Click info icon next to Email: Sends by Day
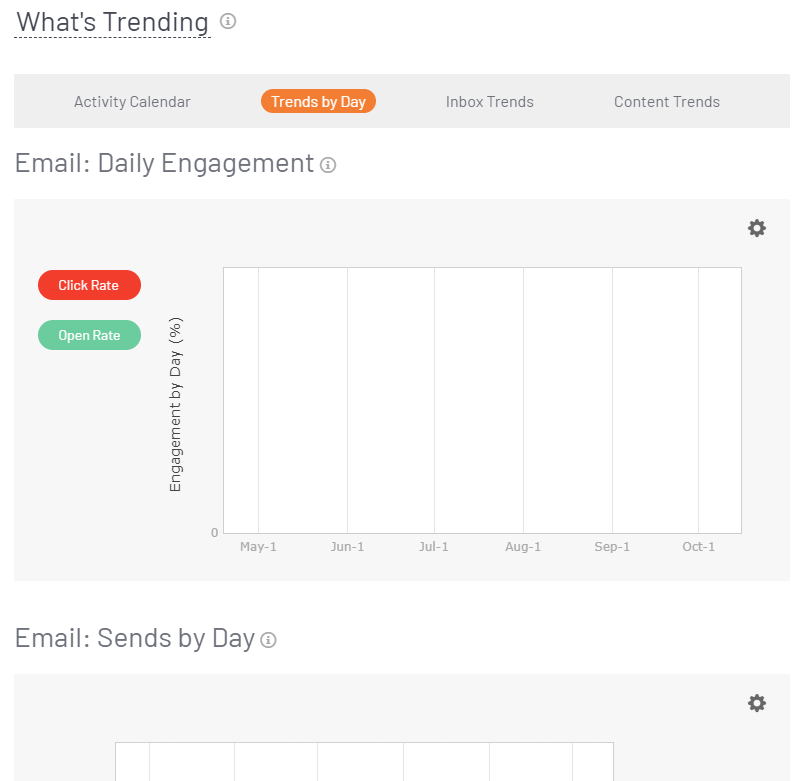 coord(268,640)
